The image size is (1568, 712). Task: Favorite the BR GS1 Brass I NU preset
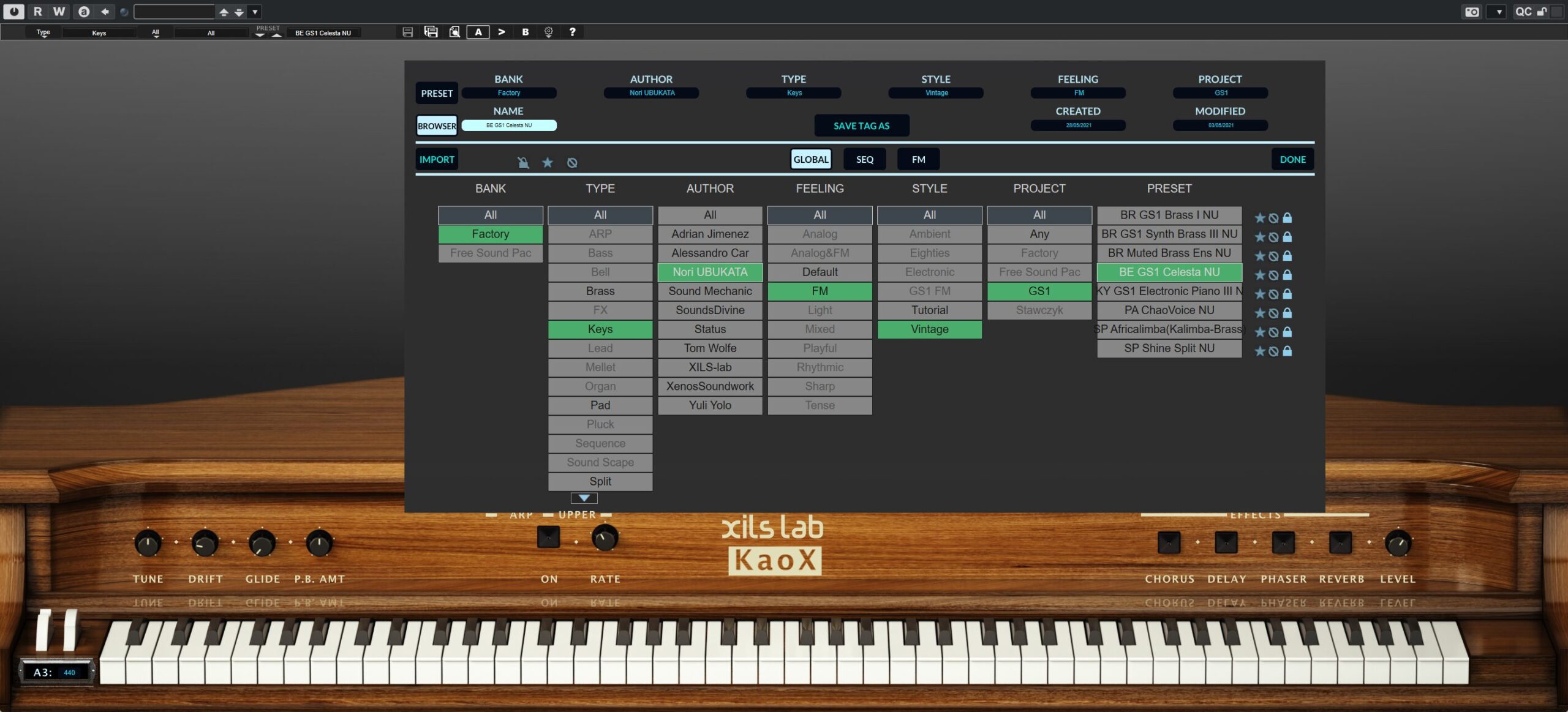1259,218
